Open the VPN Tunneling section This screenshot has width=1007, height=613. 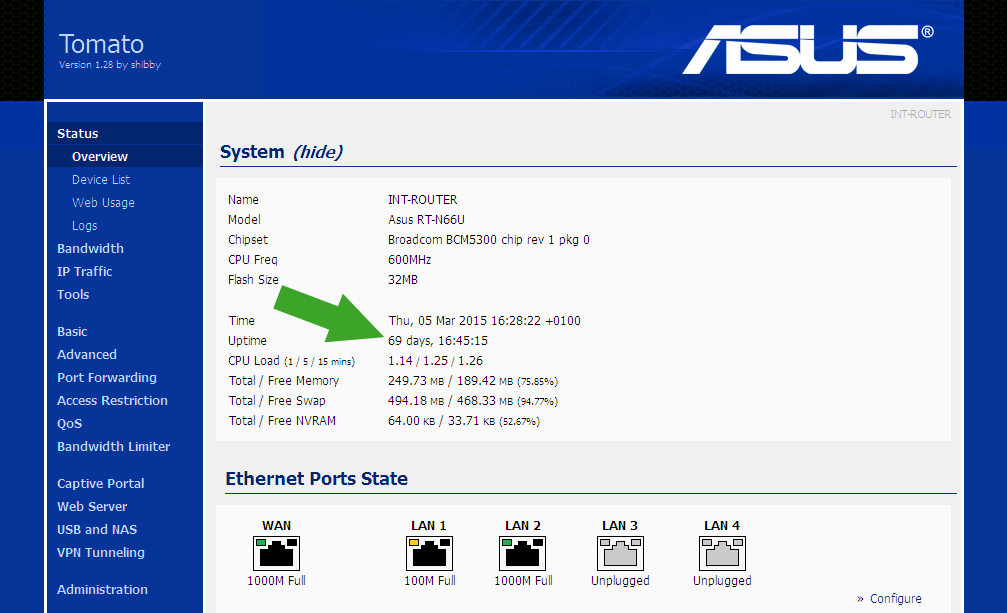[101, 552]
